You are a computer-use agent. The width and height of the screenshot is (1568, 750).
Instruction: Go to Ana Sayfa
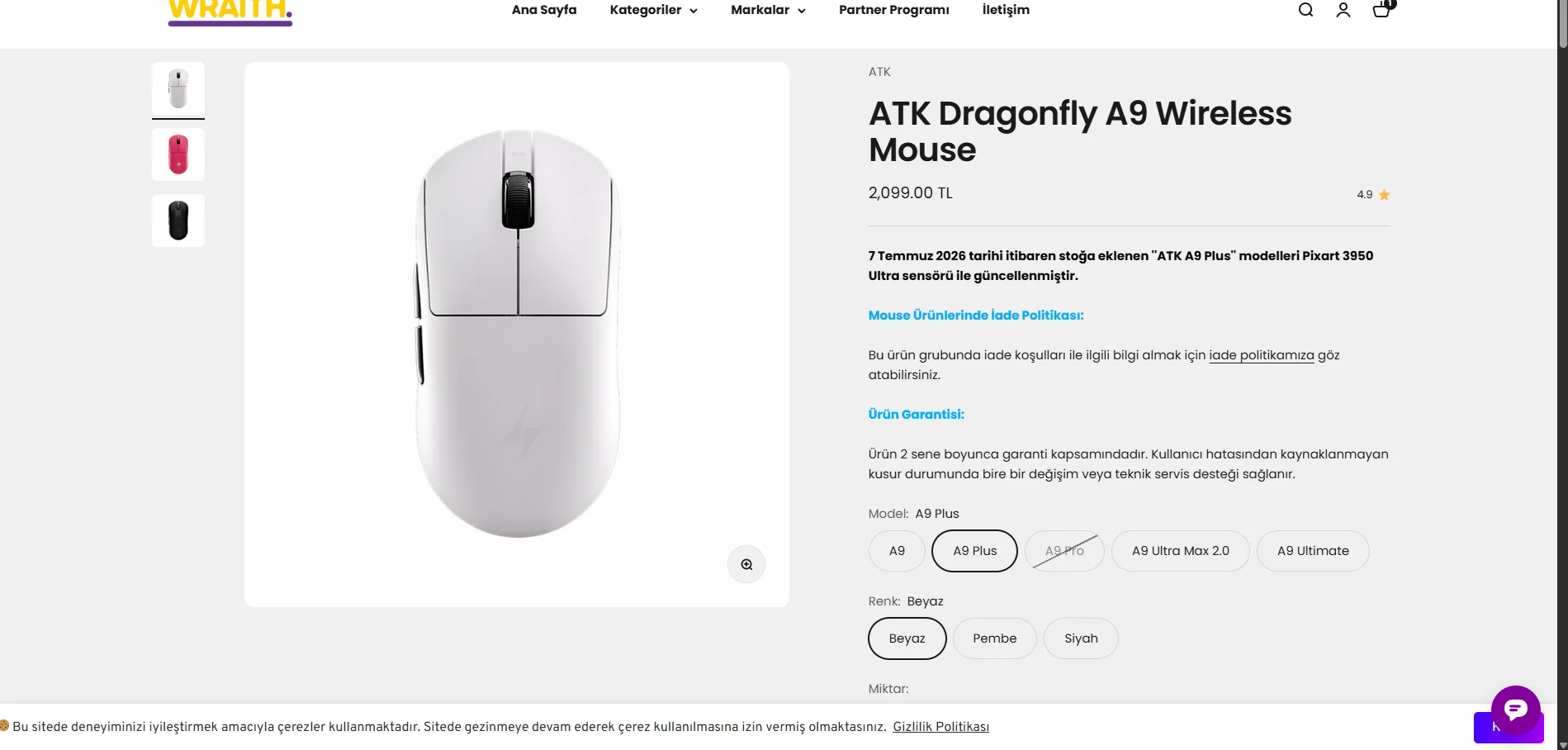[x=544, y=10]
